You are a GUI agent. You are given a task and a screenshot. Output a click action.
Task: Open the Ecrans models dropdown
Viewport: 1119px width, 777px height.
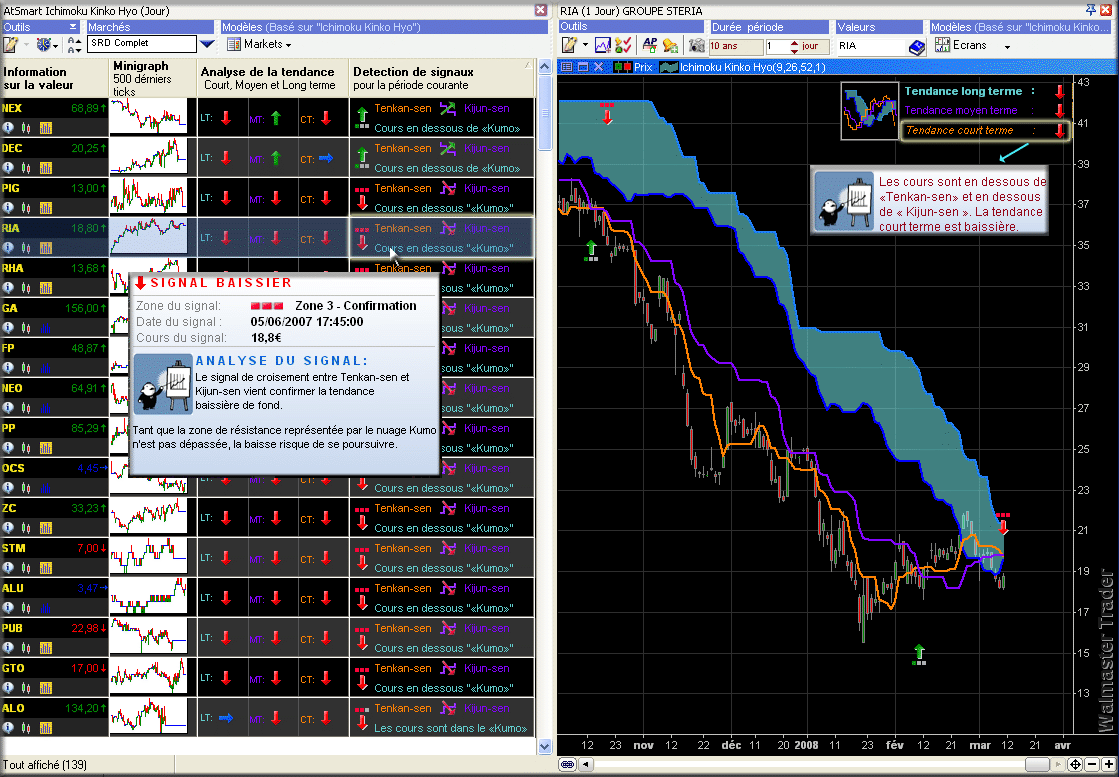[x=973, y=46]
